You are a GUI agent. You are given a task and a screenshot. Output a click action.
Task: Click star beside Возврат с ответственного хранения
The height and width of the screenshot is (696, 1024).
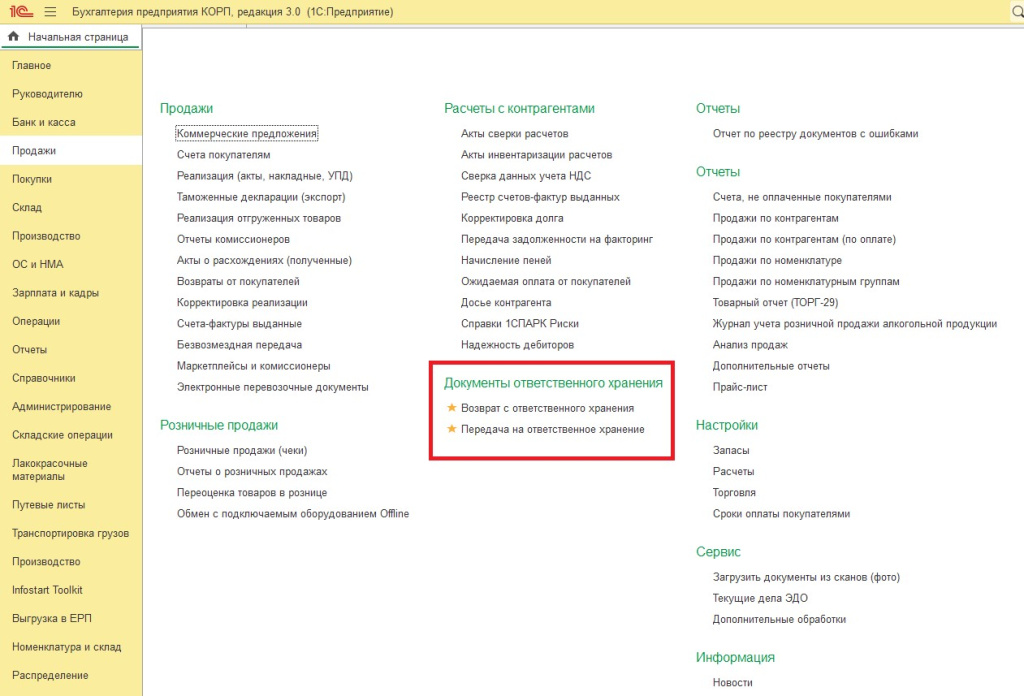(451, 408)
